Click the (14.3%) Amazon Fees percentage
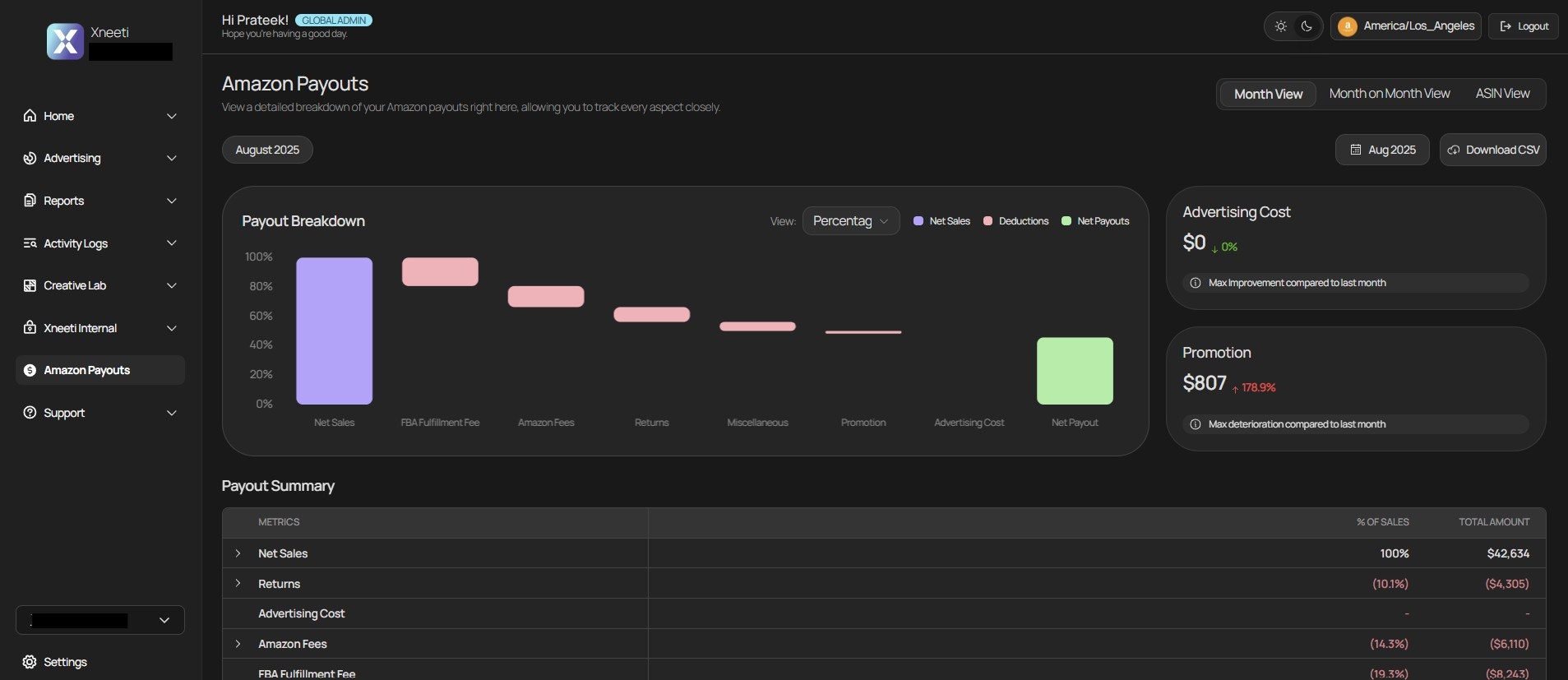This screenshot has width=1568, height=680. point(1389,644)
